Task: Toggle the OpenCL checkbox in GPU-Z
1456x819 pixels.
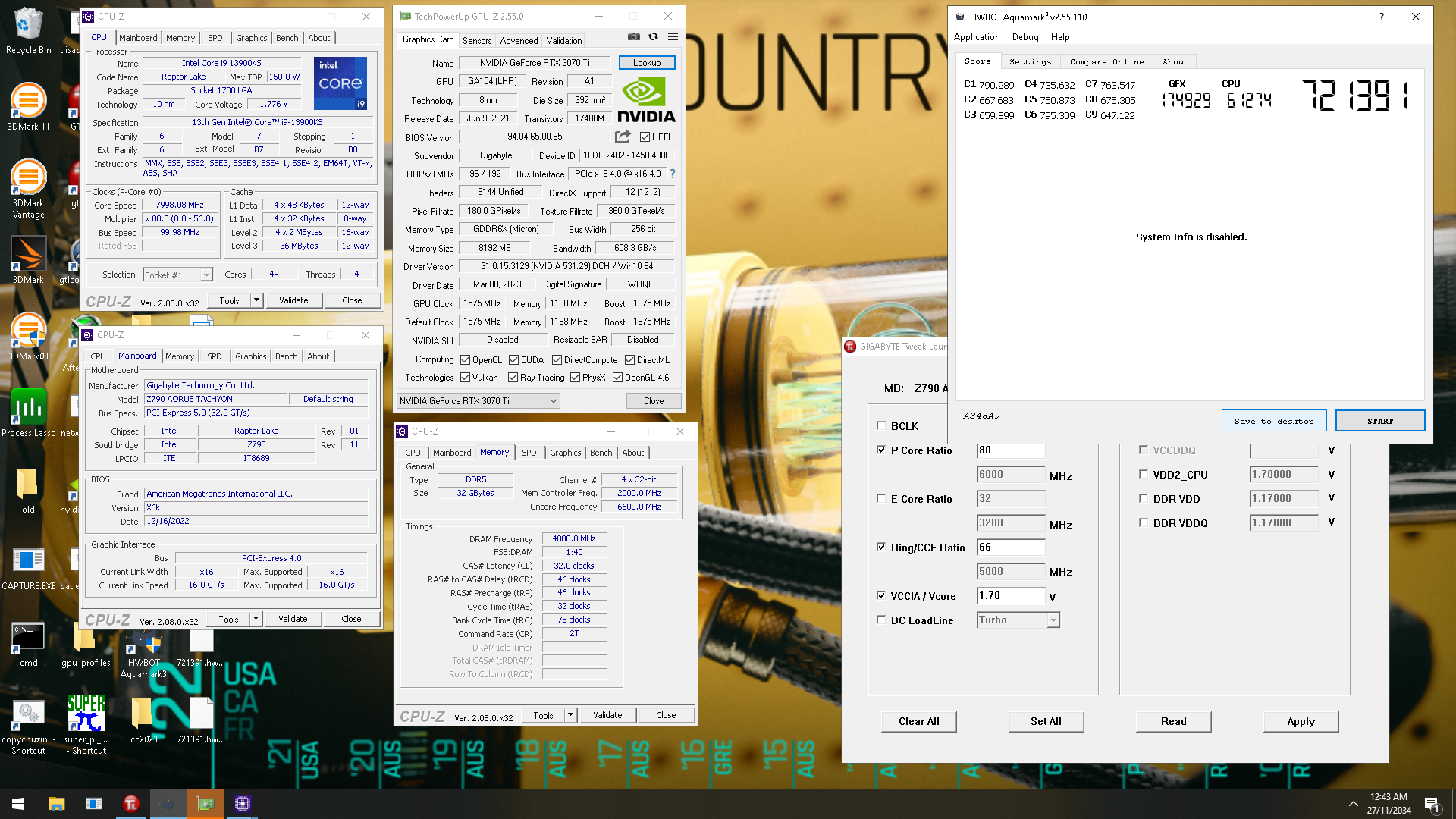Action: pyautogui.click(x=466, y=360)
